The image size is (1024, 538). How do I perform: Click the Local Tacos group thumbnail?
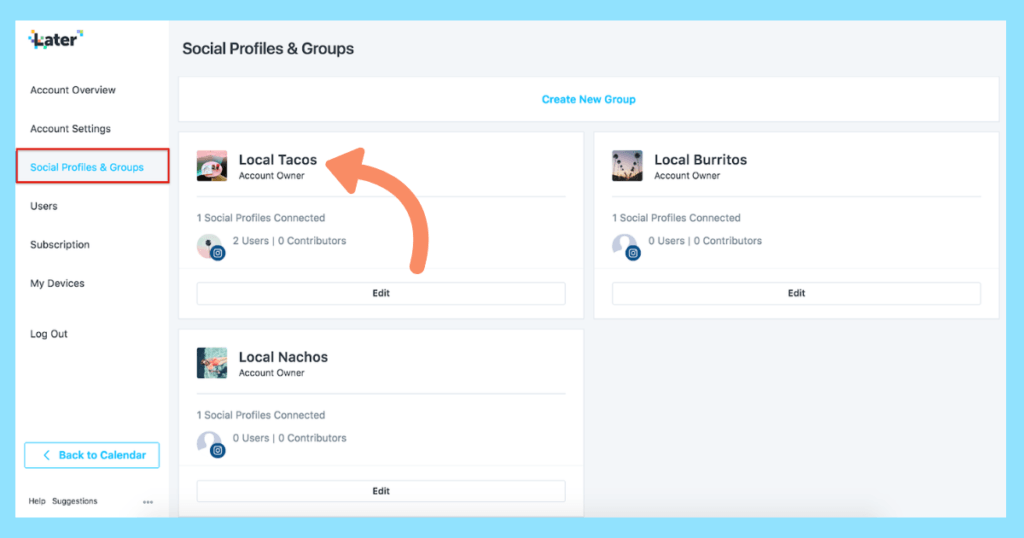(212, 166)
